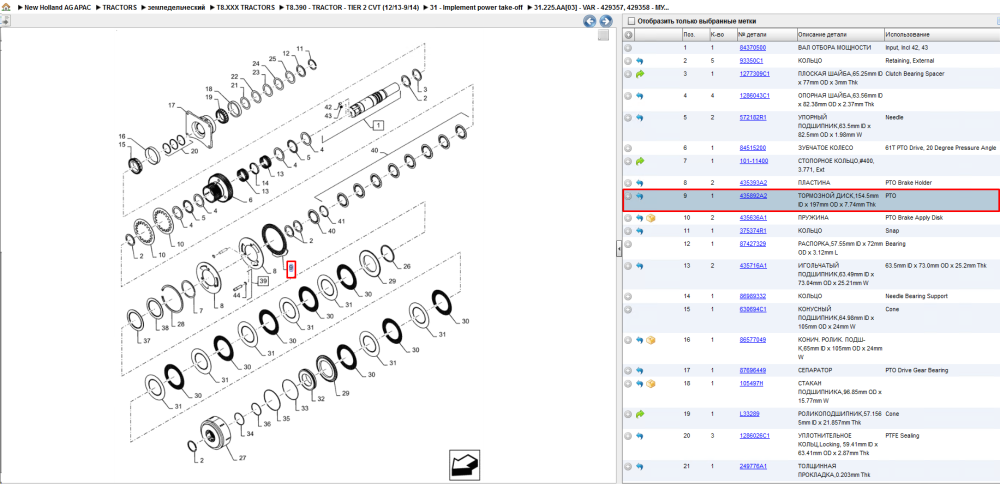1000x484 pixels.
Task: Click the blue arrow icon for part 1286043C1
Action: coord(640,96)
